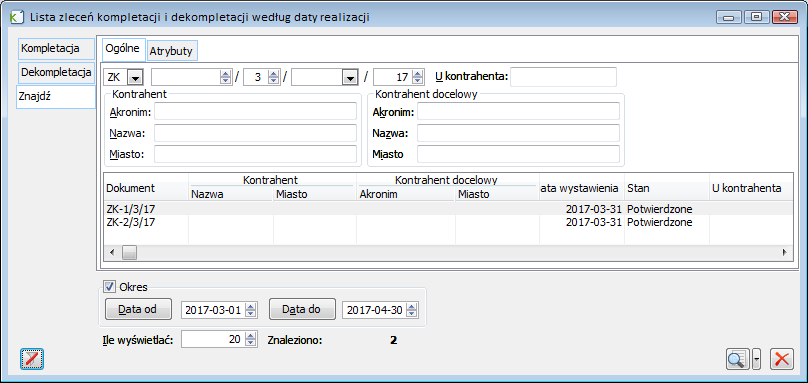Open the Ogólne tab
Image resolution: width=808 pixels, height=383 pixels.
coord(123,49)
